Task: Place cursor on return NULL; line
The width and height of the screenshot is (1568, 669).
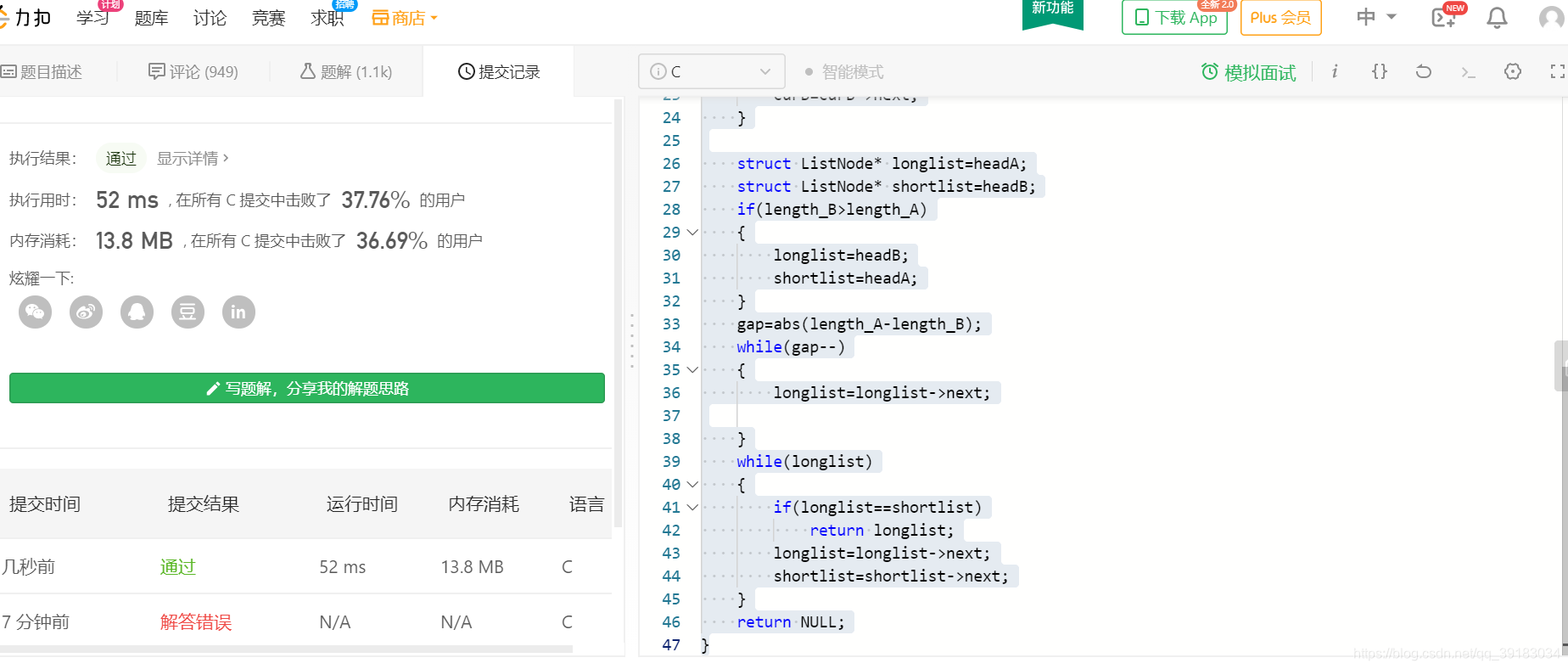Action: coord(791,622)
